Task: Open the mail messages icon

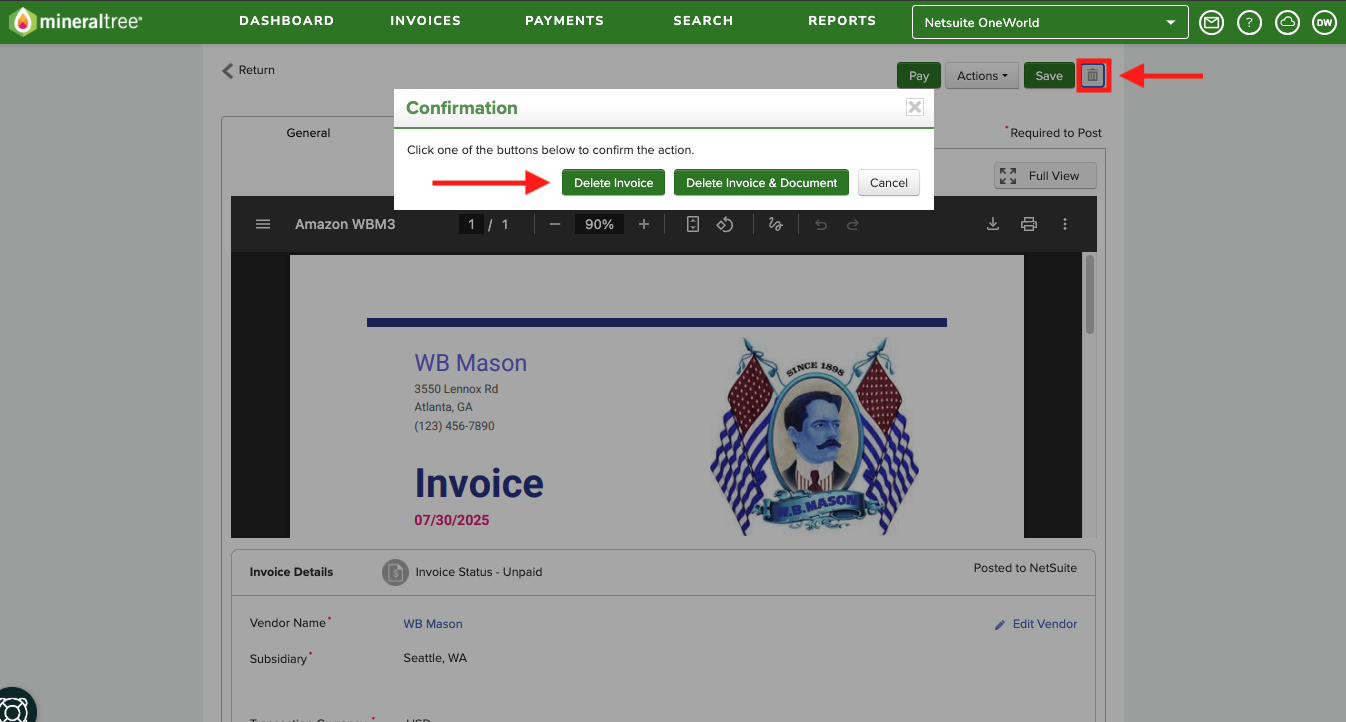Action: click(x=1211, y=22)
